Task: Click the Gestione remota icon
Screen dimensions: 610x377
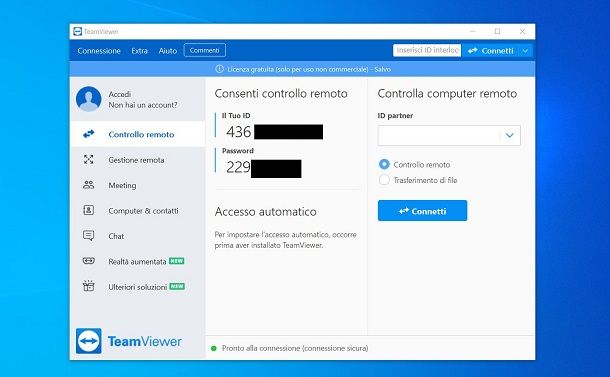Action: [x=89, y=160]
